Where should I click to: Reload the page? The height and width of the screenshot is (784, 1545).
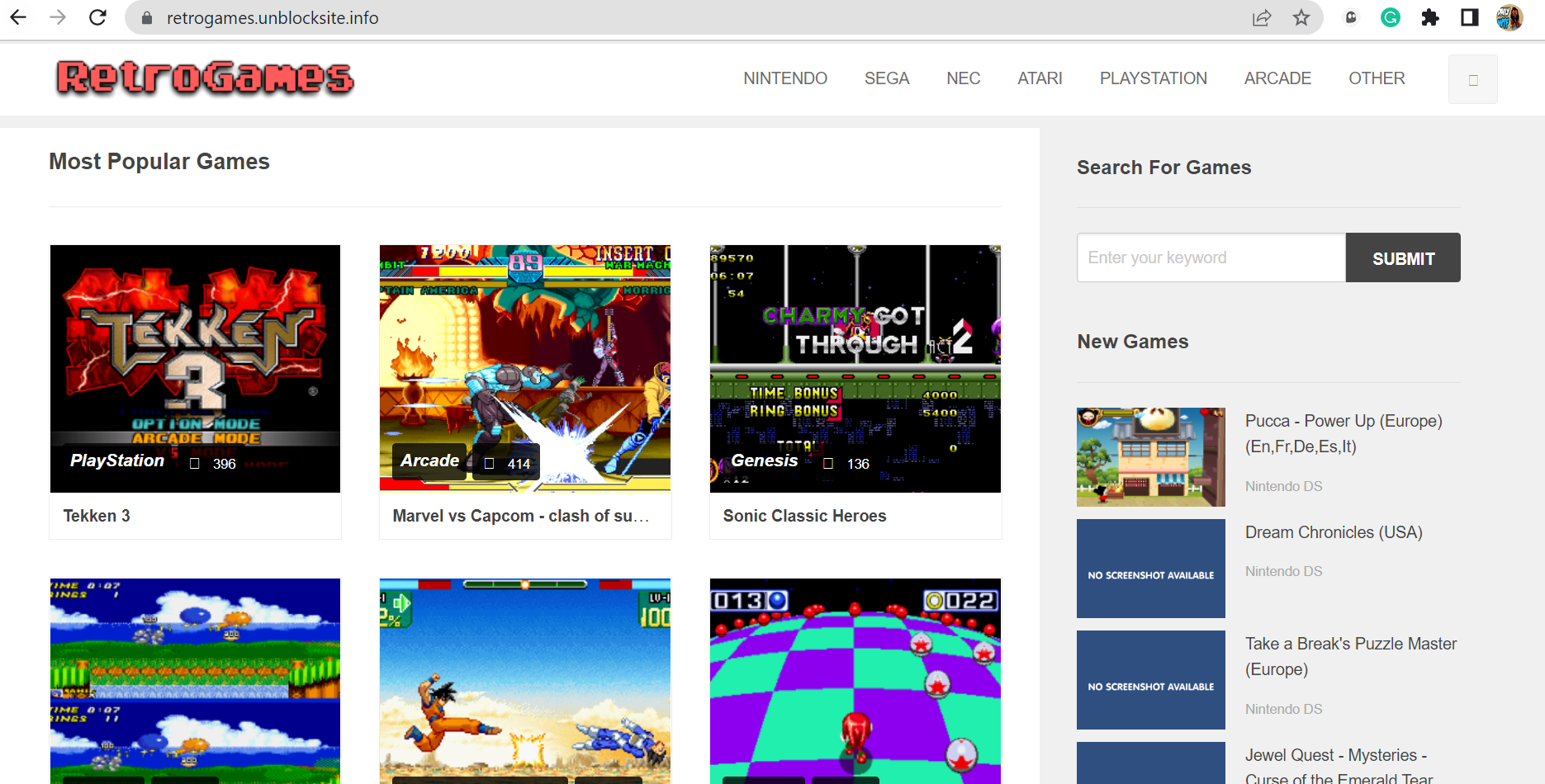pos(98,17)
